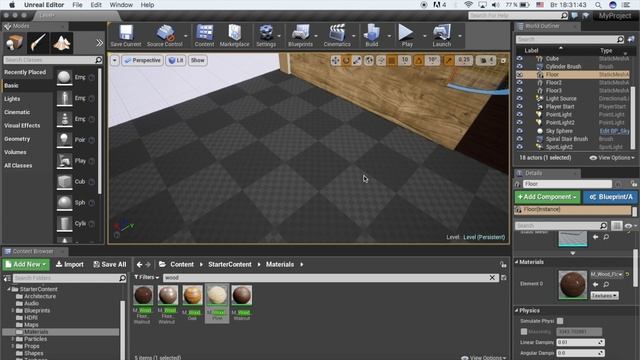Click Import button in Content Browser
The height and width of the screenshot is (360, 640).
[69, 264]
